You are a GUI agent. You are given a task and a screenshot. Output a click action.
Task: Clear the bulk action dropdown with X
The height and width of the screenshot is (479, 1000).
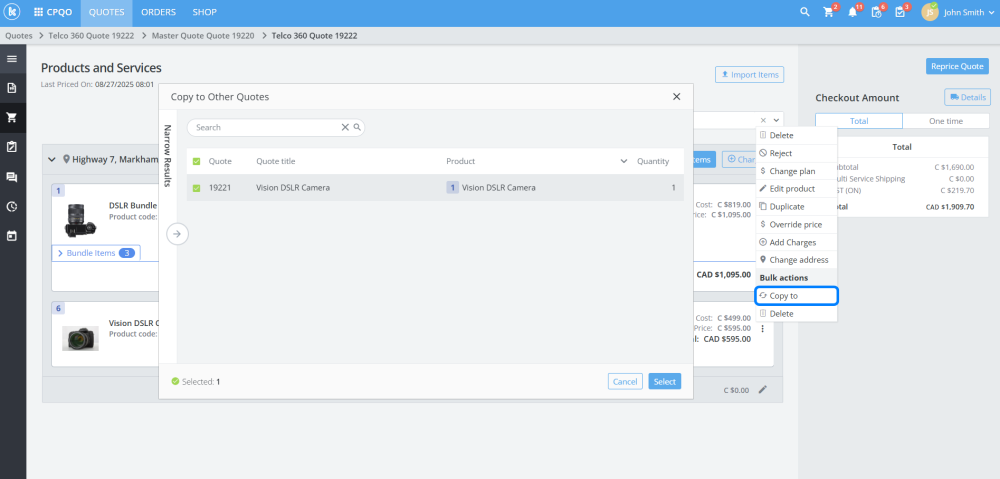(763, 121)
